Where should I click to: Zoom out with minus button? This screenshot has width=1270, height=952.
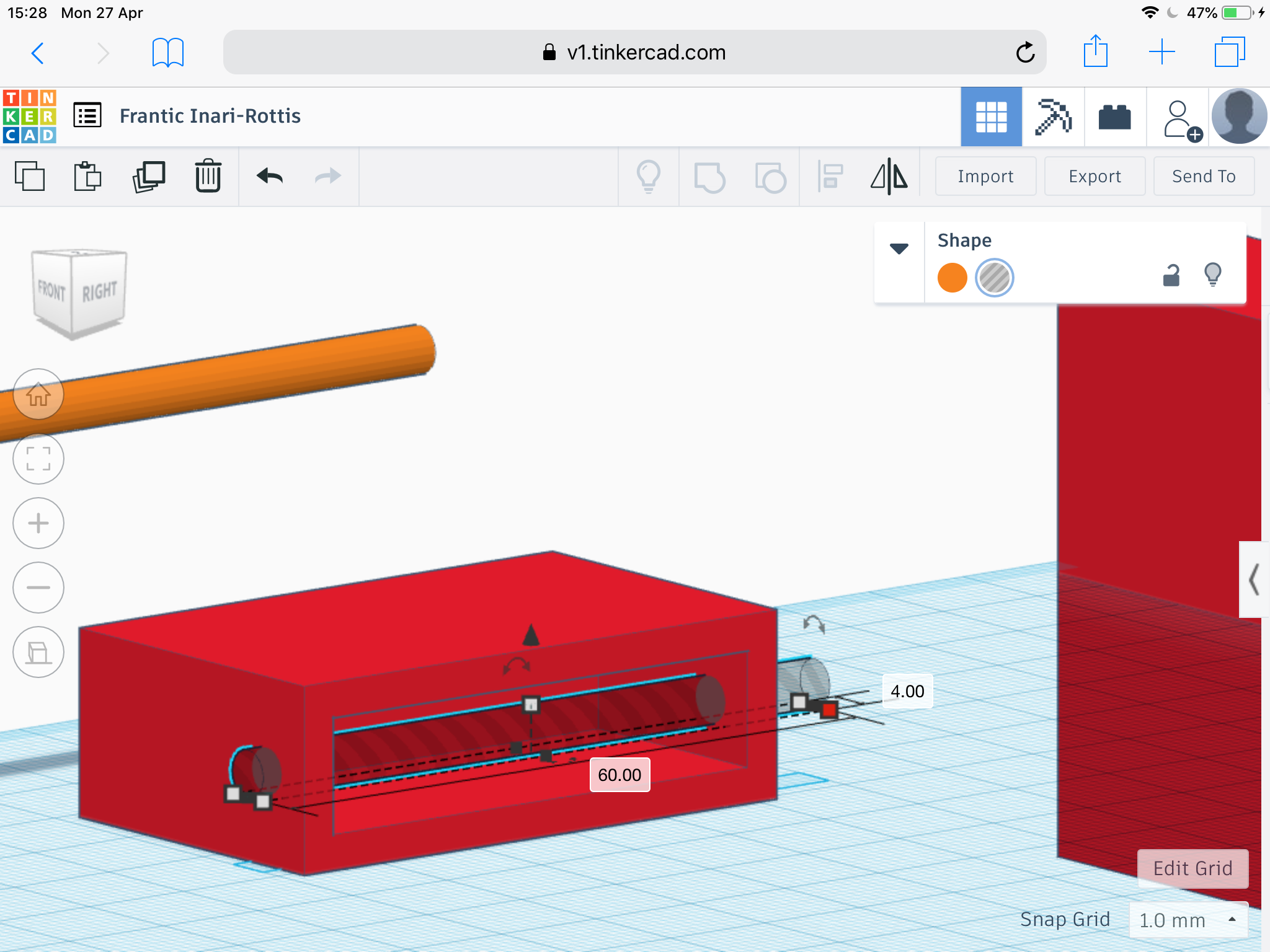pyautogui.click(x=38, y=588)
